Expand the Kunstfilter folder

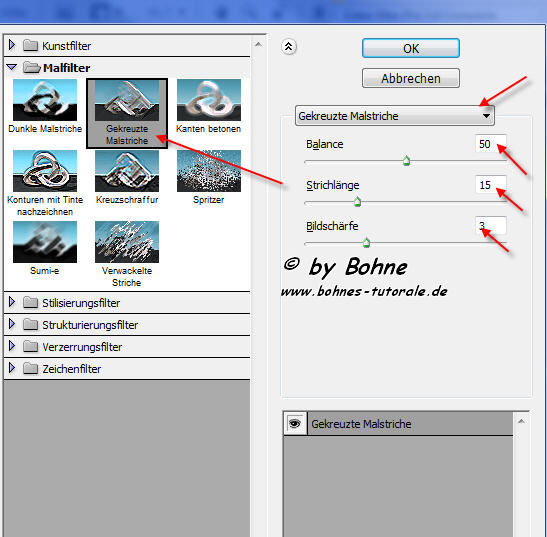(x=12, y=45)
